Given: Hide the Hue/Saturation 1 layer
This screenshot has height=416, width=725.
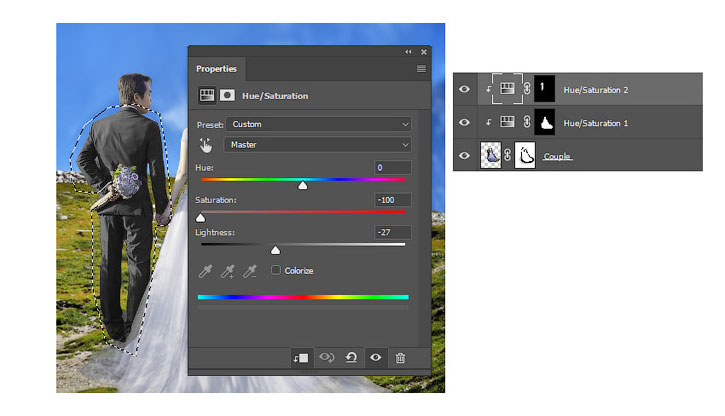Looking at the screenshot, I should pos(464,122).
